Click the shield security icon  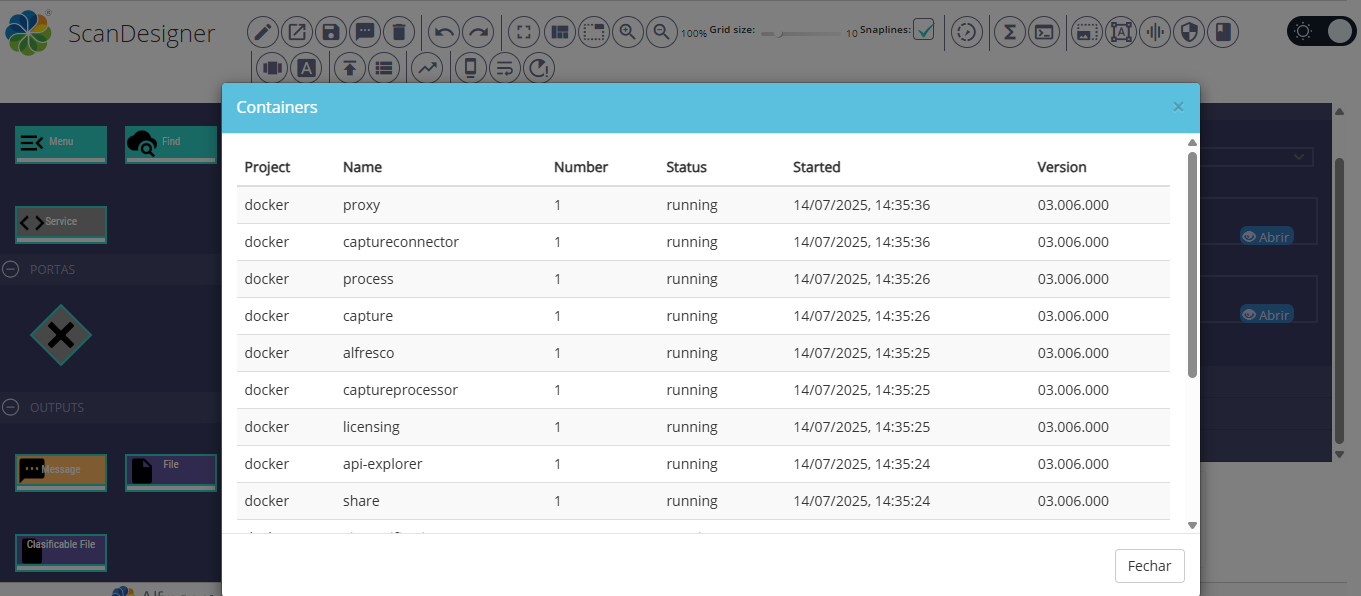pos(1187,32)
